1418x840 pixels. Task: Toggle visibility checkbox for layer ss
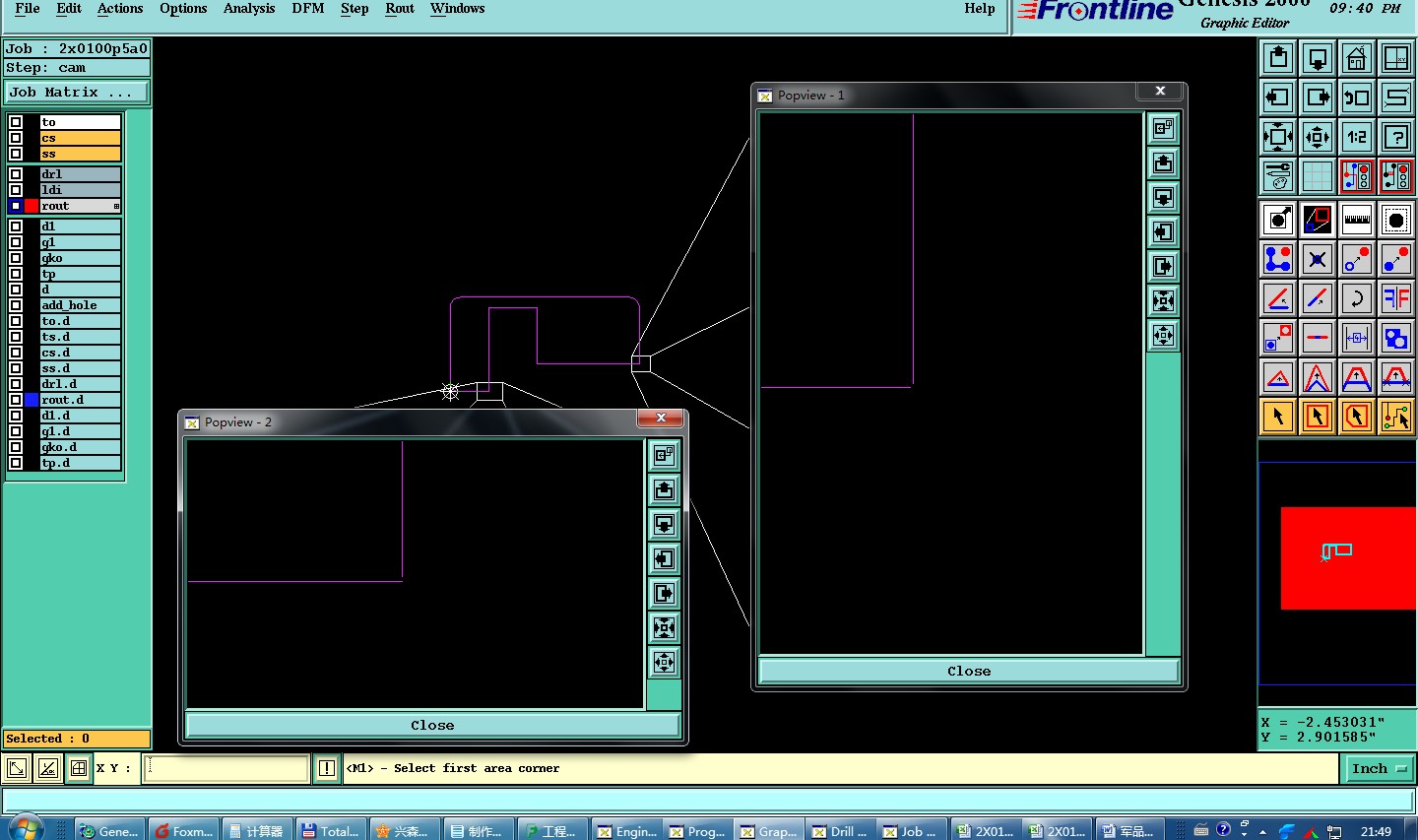click(x=16, y=154)
